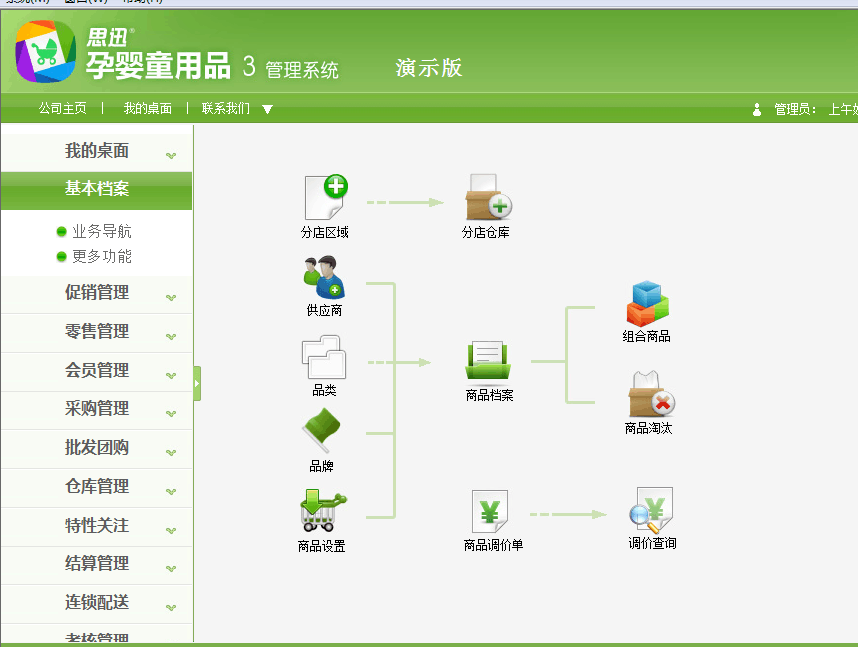858x647 pixels.
Task: Open the 品牌 green flag icon
Action: 322,431
